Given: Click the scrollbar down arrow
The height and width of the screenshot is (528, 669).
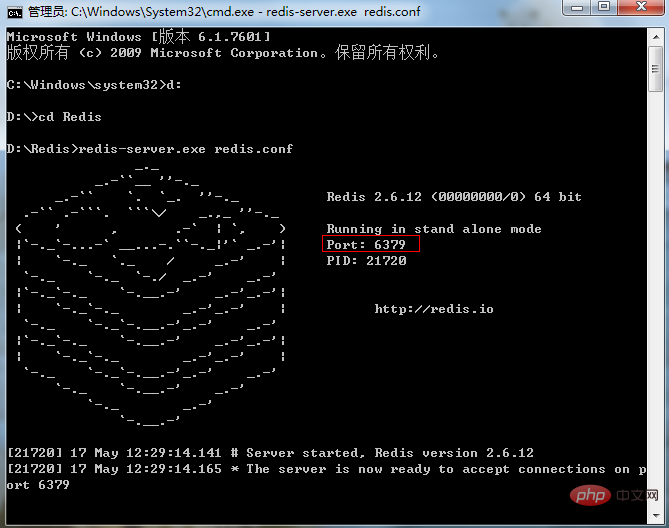Looking at the screenshot, I should [656, 515].
